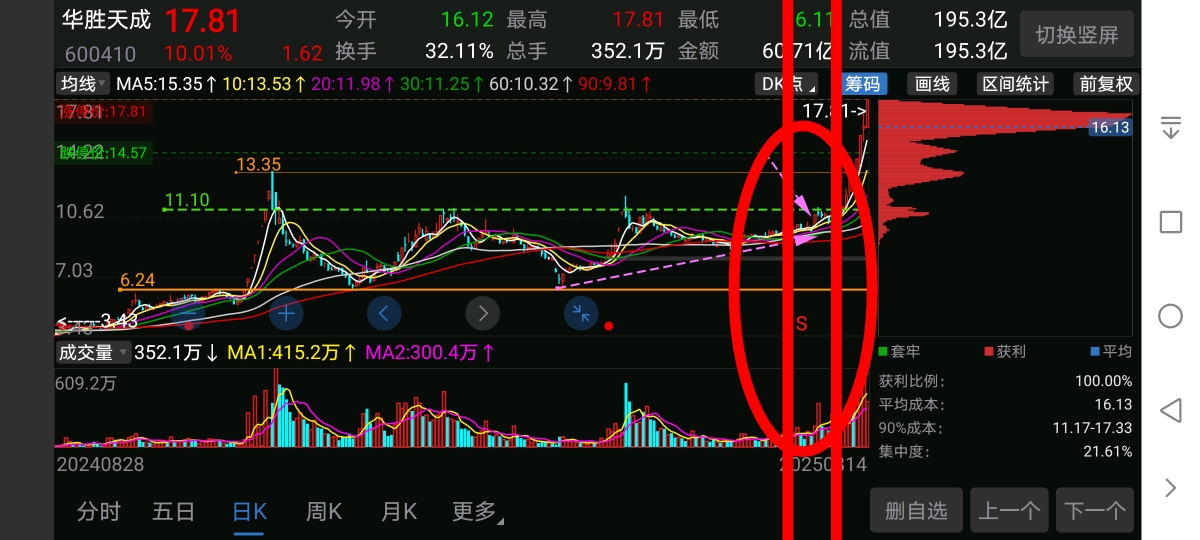Image resolution: width=1200 pixels, height=540 pixels.
Task: Expand the 前复权 adjustment options
Action: click(x=1106, y=84)
